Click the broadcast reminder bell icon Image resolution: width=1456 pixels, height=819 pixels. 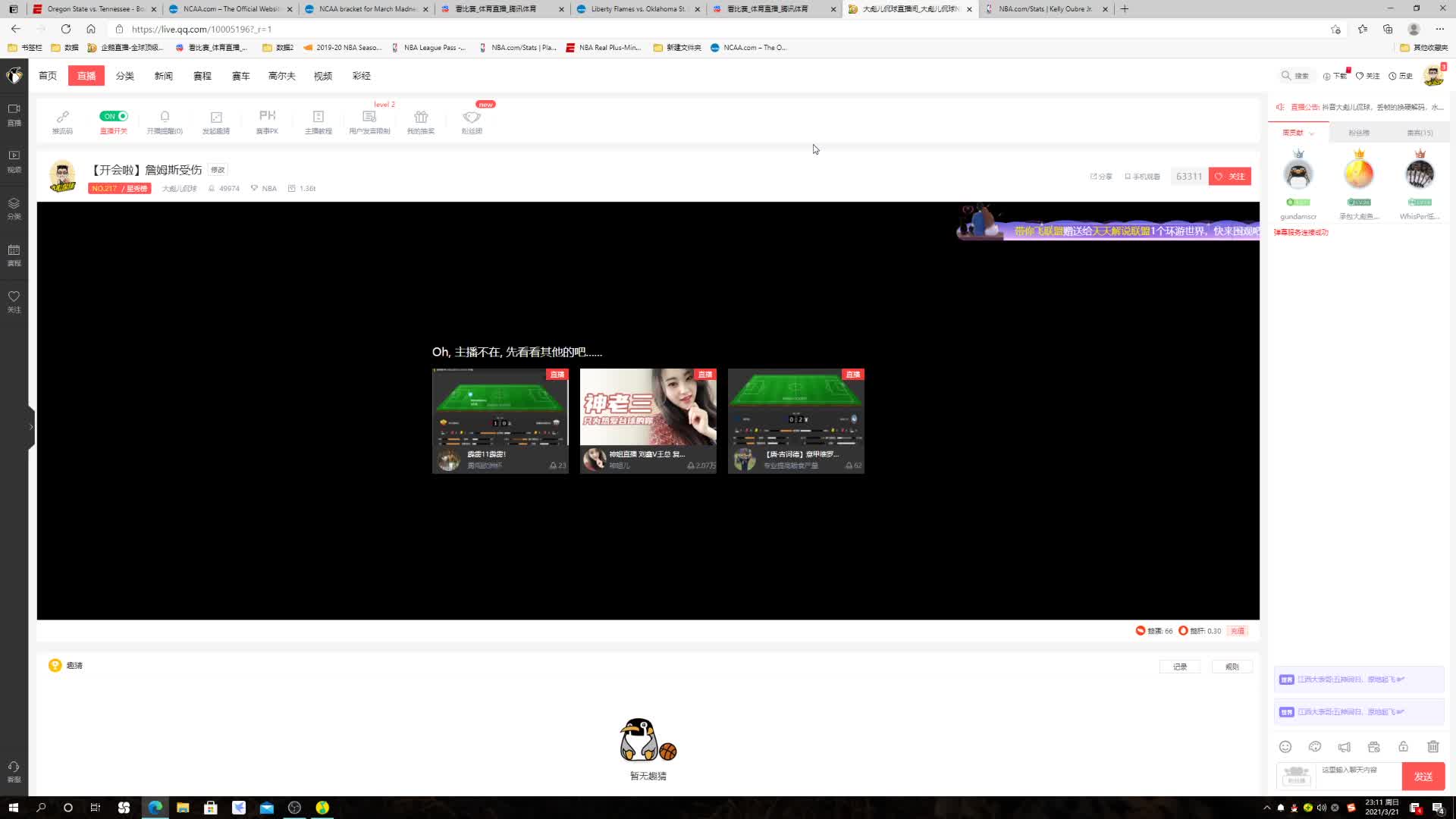click(x=165, y=117)
